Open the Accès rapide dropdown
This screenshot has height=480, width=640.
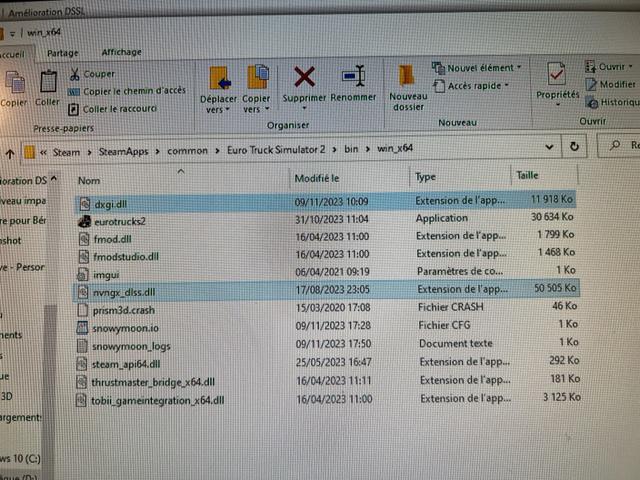(x=471, y=86)
